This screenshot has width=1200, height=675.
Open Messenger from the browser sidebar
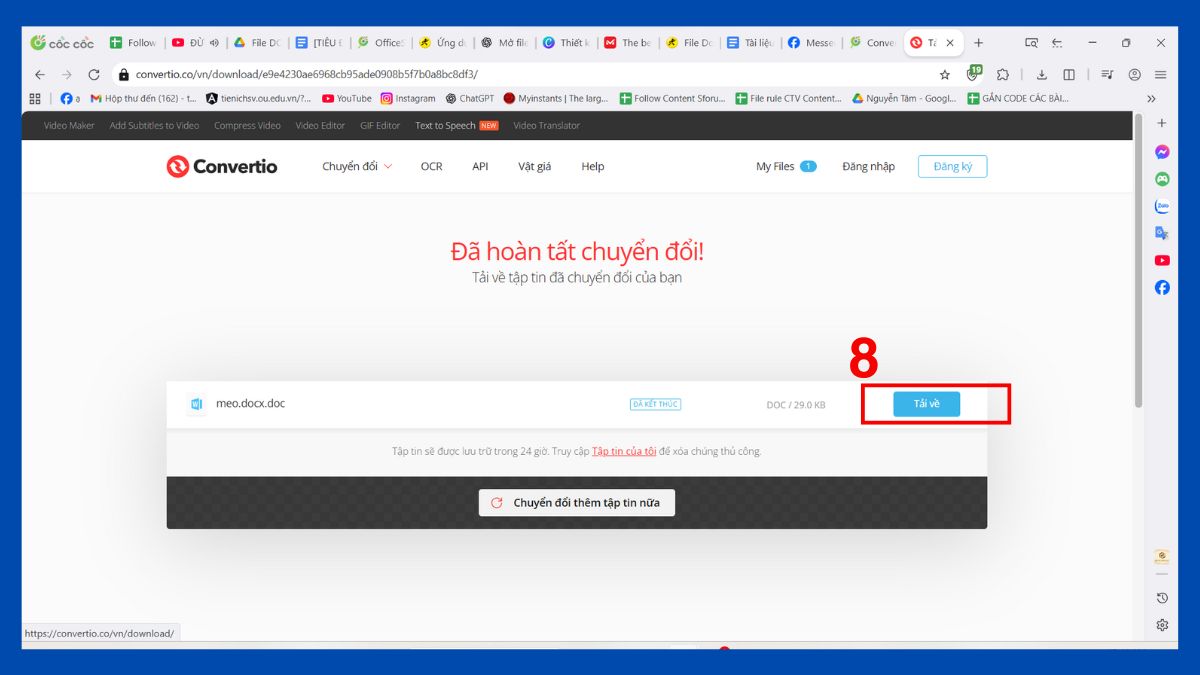click(1162, 152)
